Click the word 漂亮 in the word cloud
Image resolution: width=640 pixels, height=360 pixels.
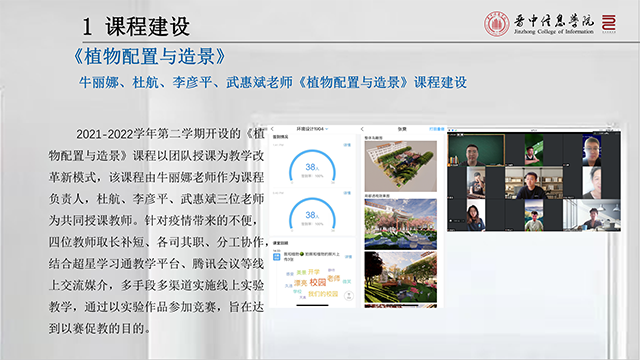[x=300, y=283]
